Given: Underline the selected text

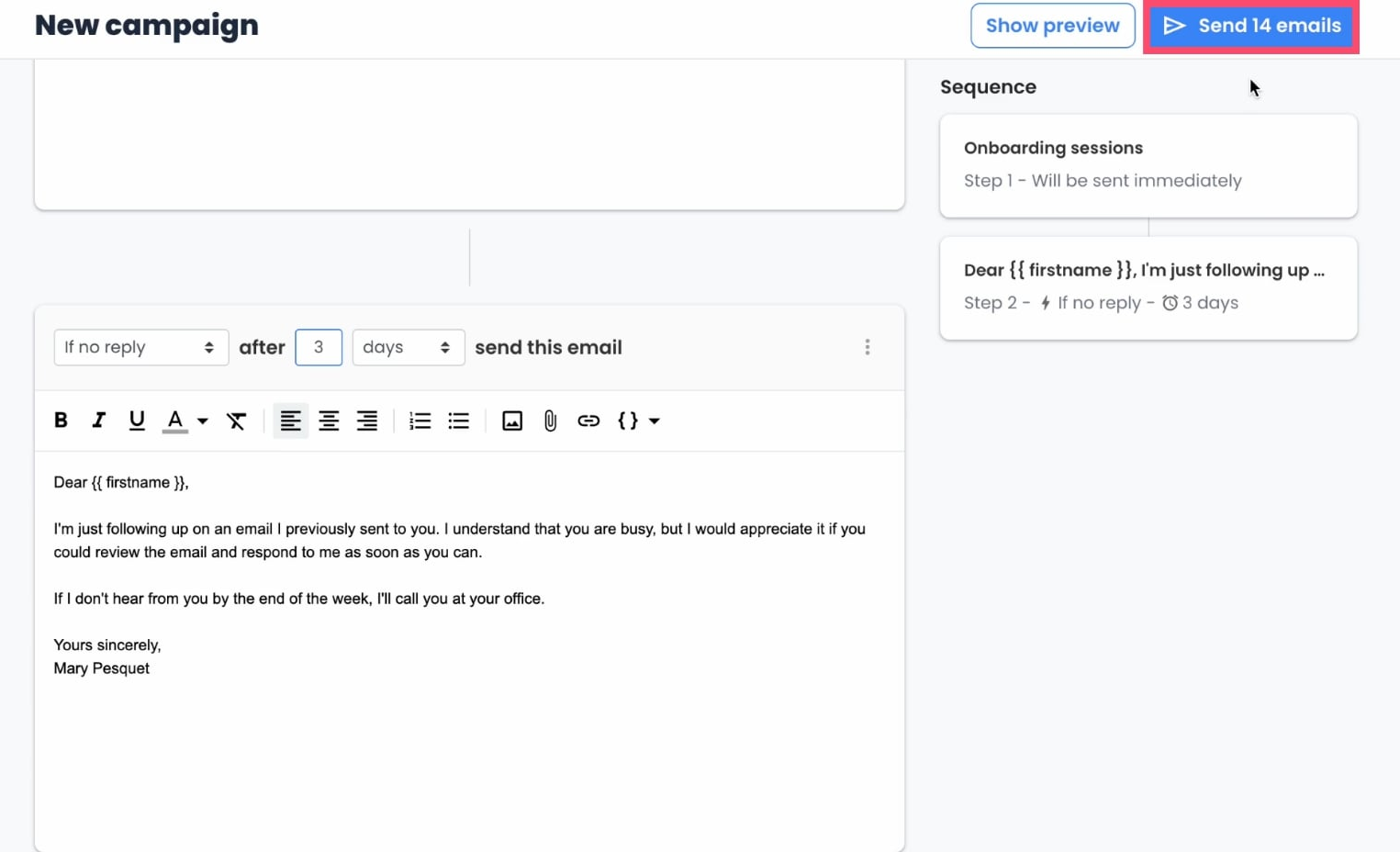Looking at the screenshot, I should pos(137,420).
